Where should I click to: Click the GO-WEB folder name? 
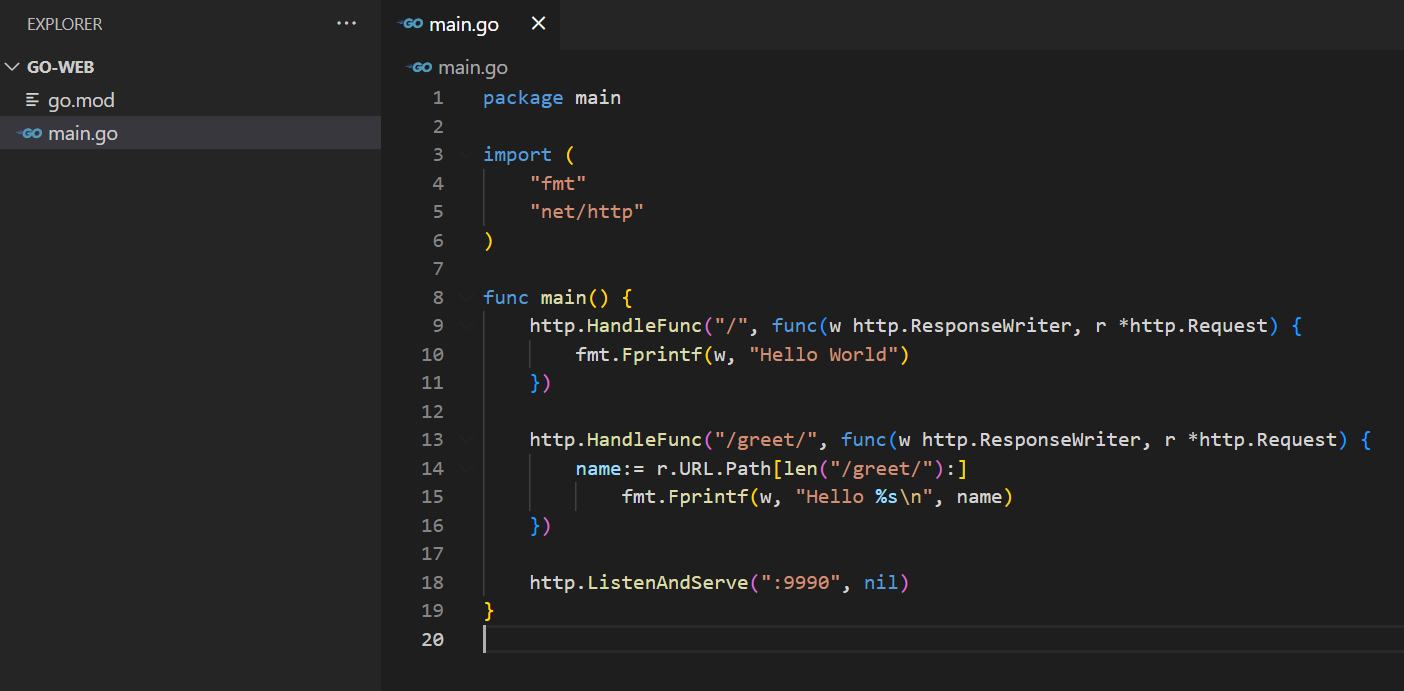(x=61, y=67)
